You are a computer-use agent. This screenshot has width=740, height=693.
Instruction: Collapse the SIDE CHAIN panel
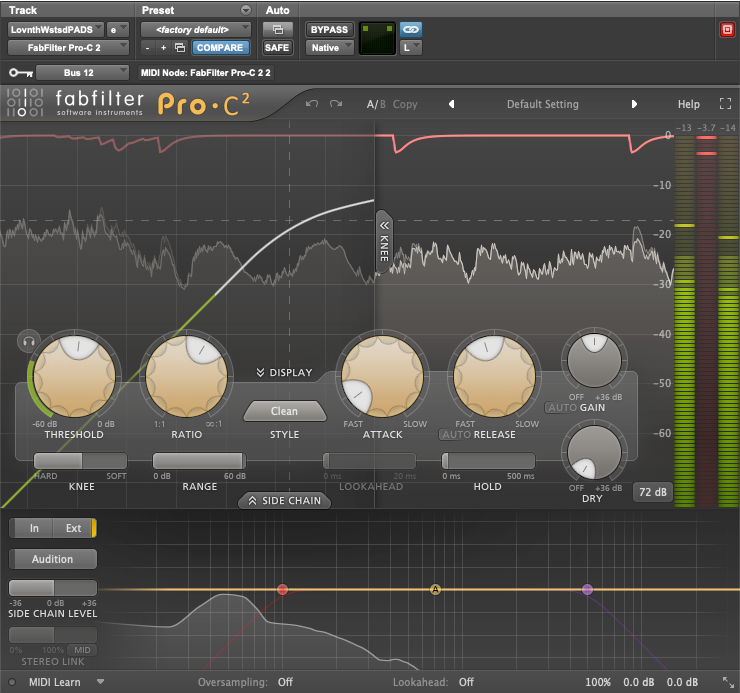[x=284, y=500]
